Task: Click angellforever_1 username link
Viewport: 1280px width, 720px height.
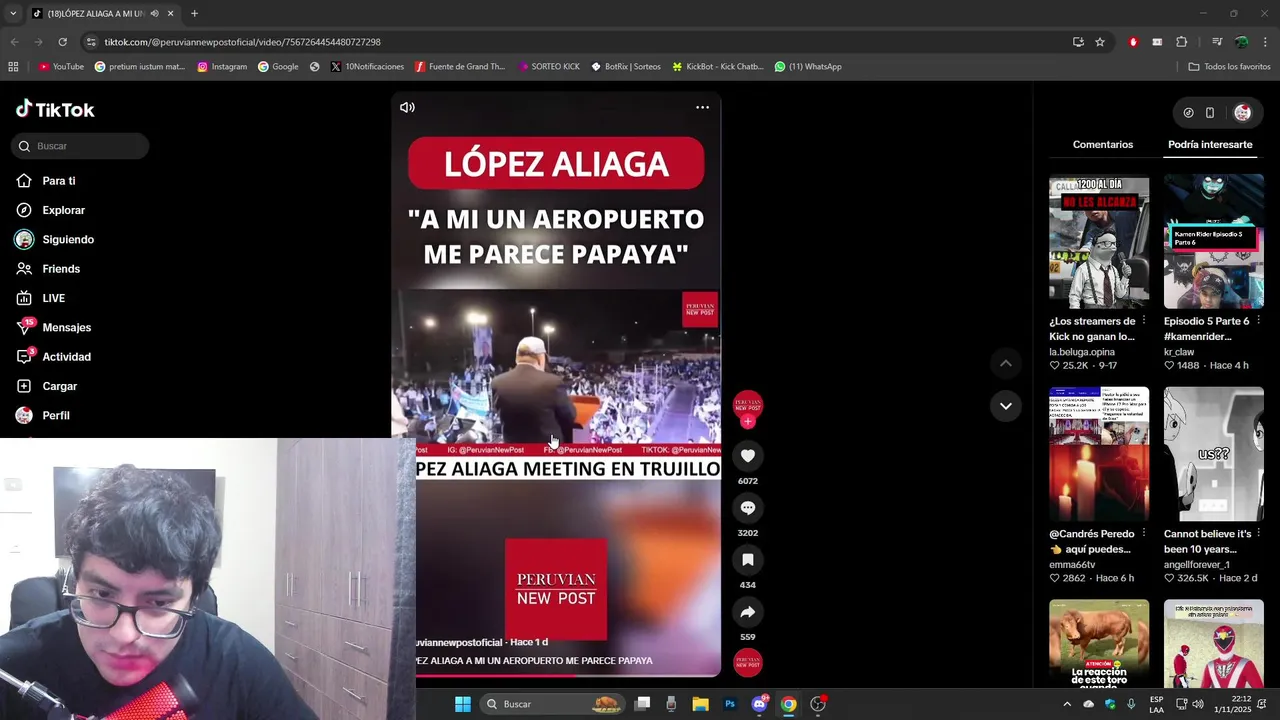Action: point(1197,565)
